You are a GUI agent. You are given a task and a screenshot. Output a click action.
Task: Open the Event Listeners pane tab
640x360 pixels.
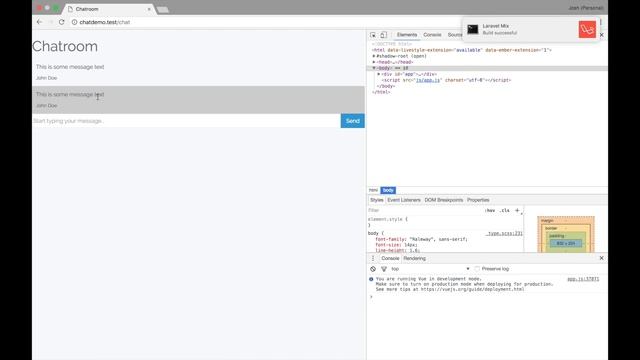tap(404, 200)
